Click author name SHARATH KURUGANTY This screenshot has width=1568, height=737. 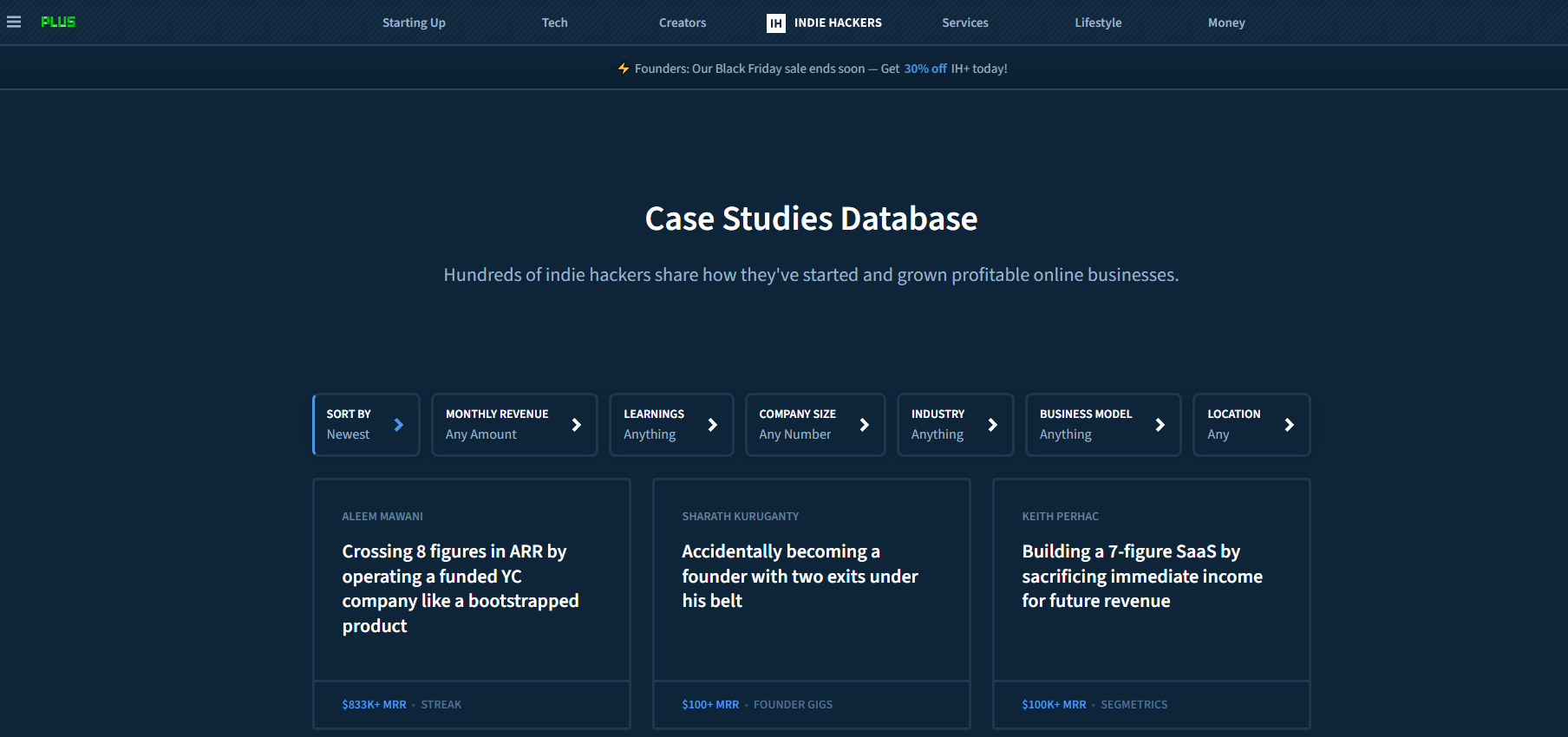tap(741, 517)
